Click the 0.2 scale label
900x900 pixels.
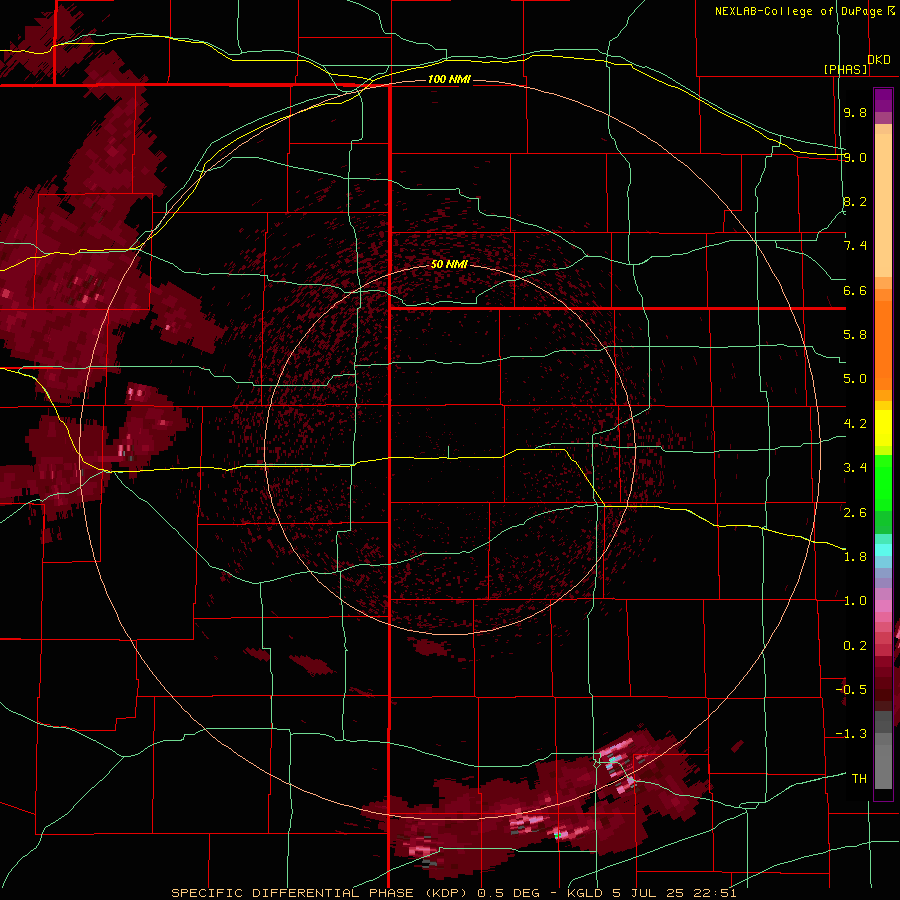(x=855, y=646)
